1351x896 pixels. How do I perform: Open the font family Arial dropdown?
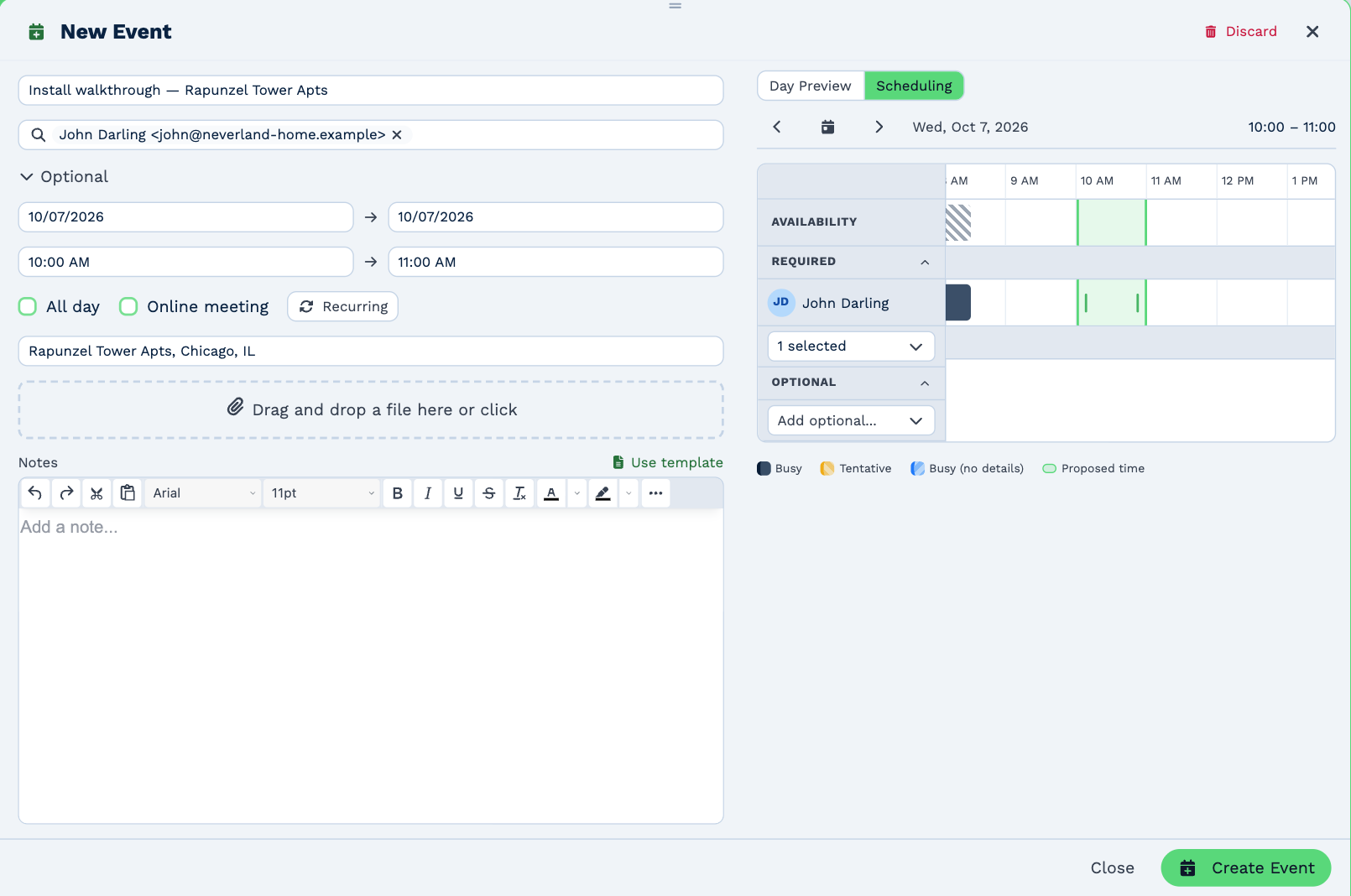[203, 493]
